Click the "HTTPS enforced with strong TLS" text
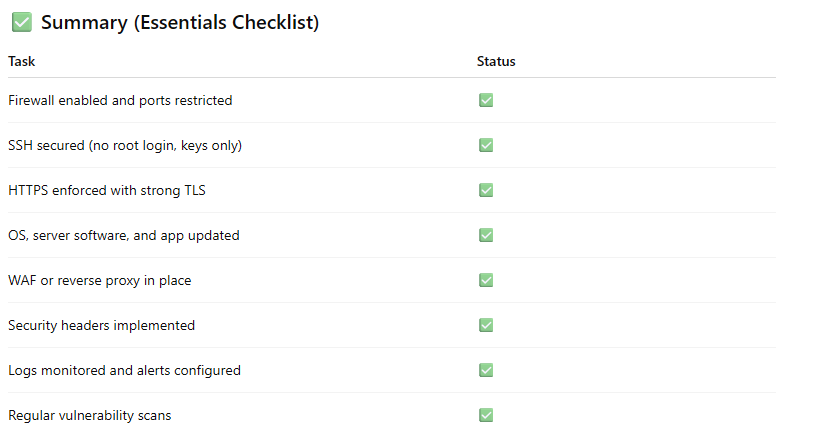The width and height of the screenshot is (823, 441). [107, 190]
